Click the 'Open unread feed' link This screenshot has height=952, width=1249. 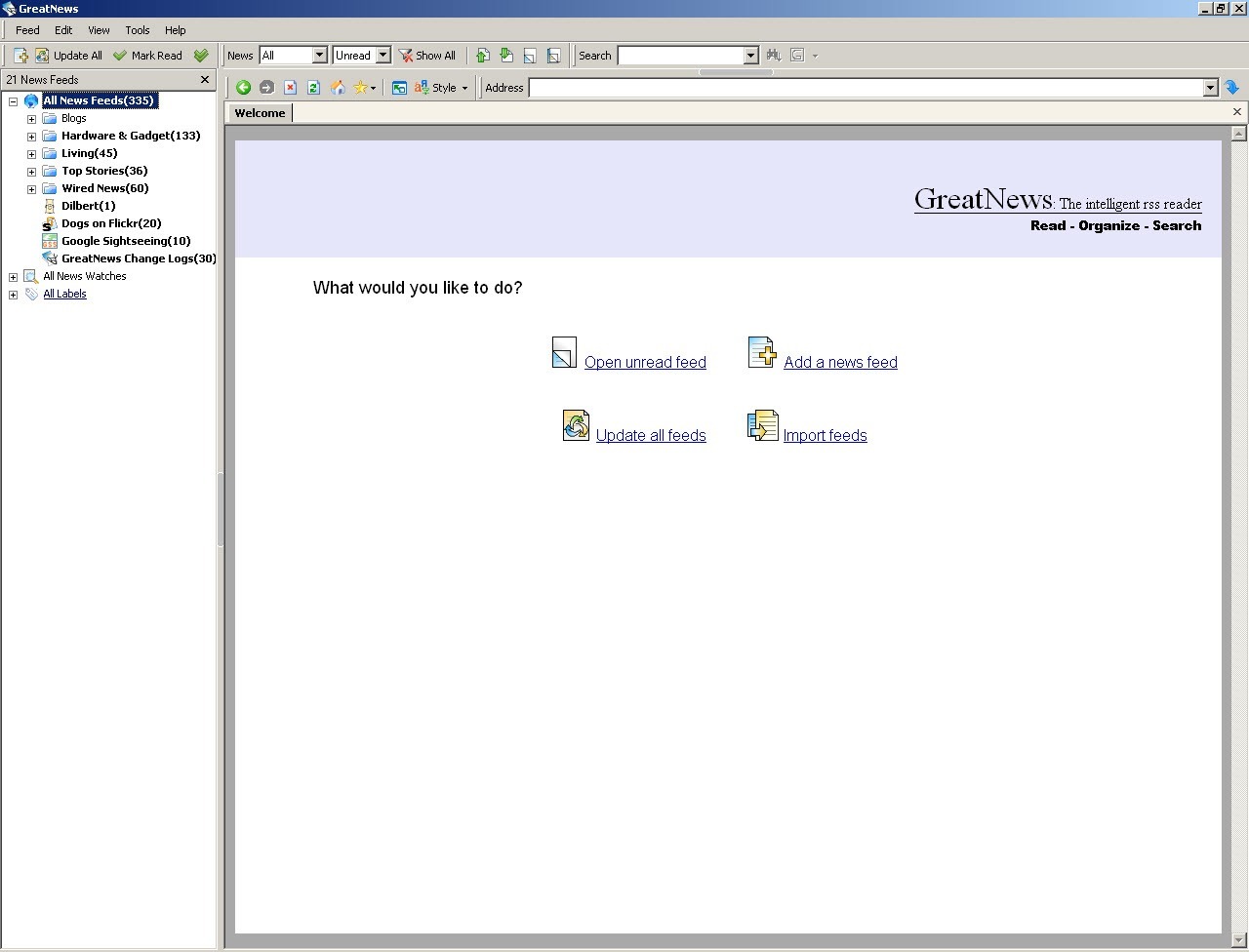click(645, 362)
